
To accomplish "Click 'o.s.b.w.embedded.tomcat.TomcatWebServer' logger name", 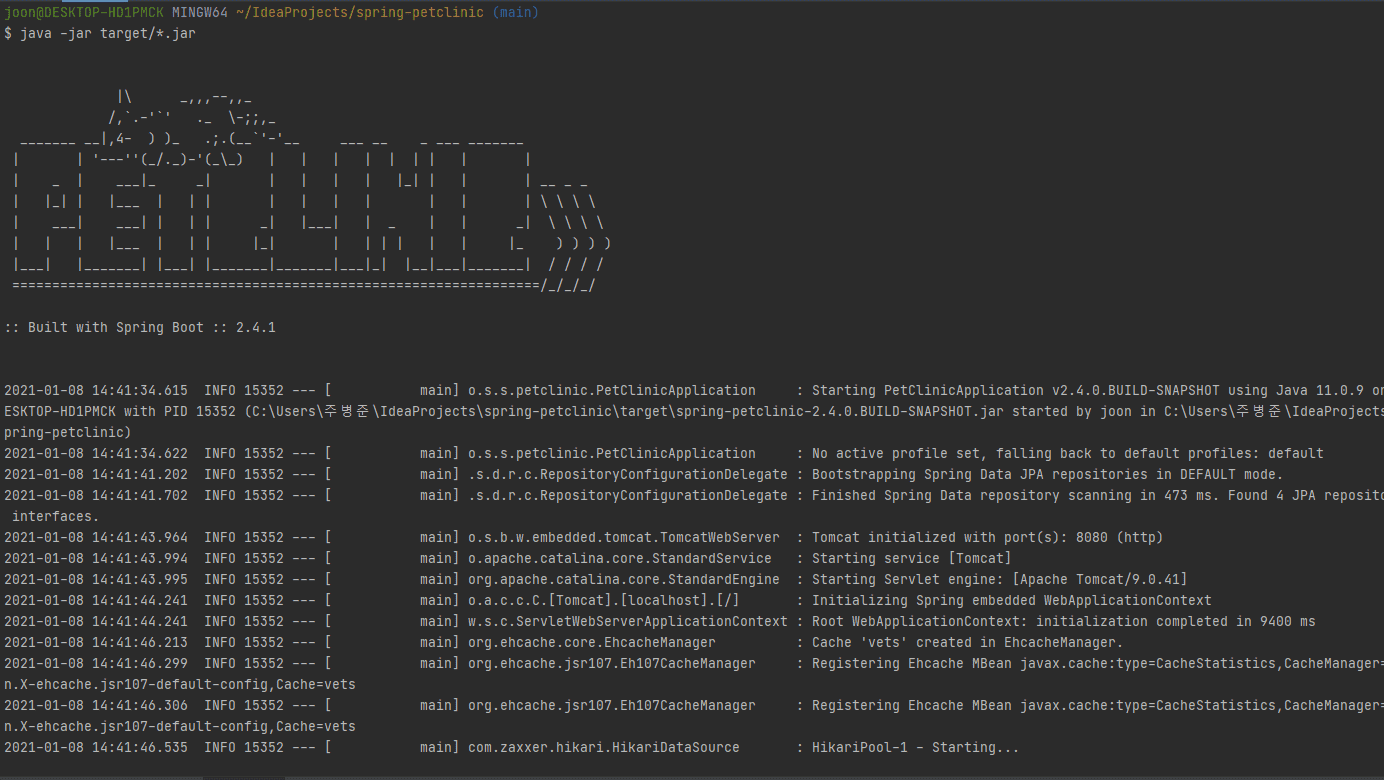I will (624, 538).
